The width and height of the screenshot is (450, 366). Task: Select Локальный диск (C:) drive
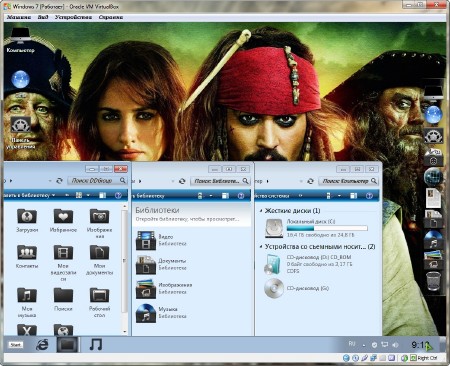coord(316,228)
